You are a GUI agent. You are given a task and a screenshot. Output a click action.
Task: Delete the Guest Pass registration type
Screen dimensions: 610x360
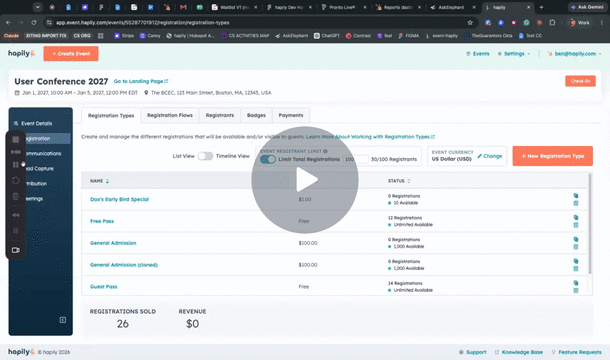click(576, 290)
